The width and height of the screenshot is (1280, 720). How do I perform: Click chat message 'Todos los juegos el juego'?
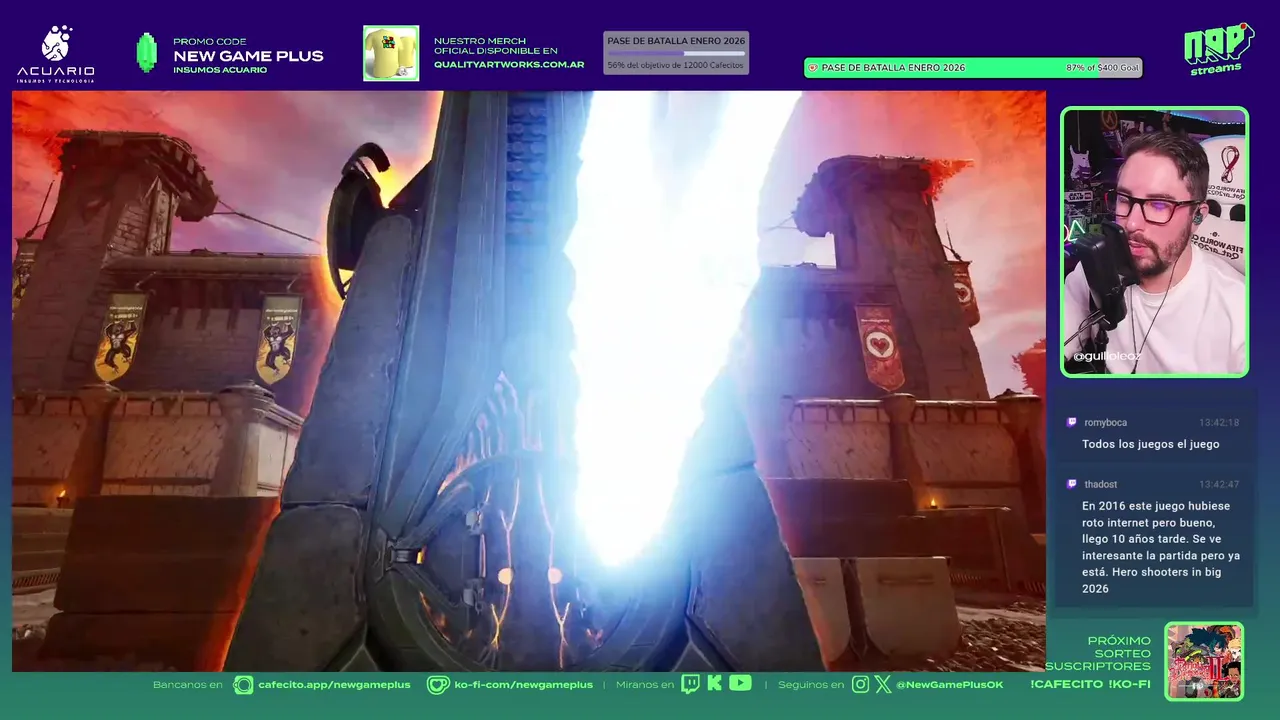tap(1151, 444)
